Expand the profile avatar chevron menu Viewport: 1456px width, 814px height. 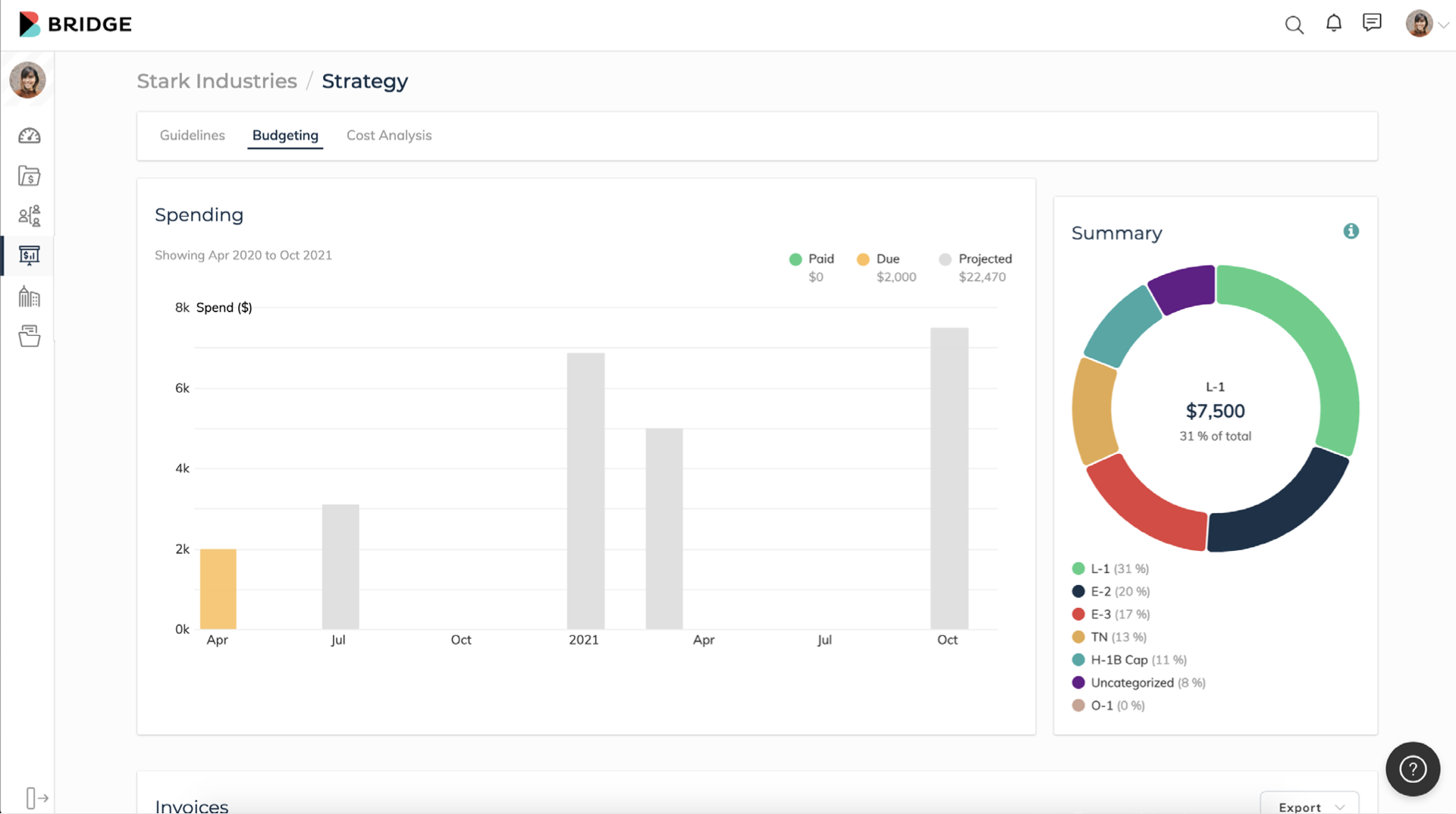click(1443, 23)
